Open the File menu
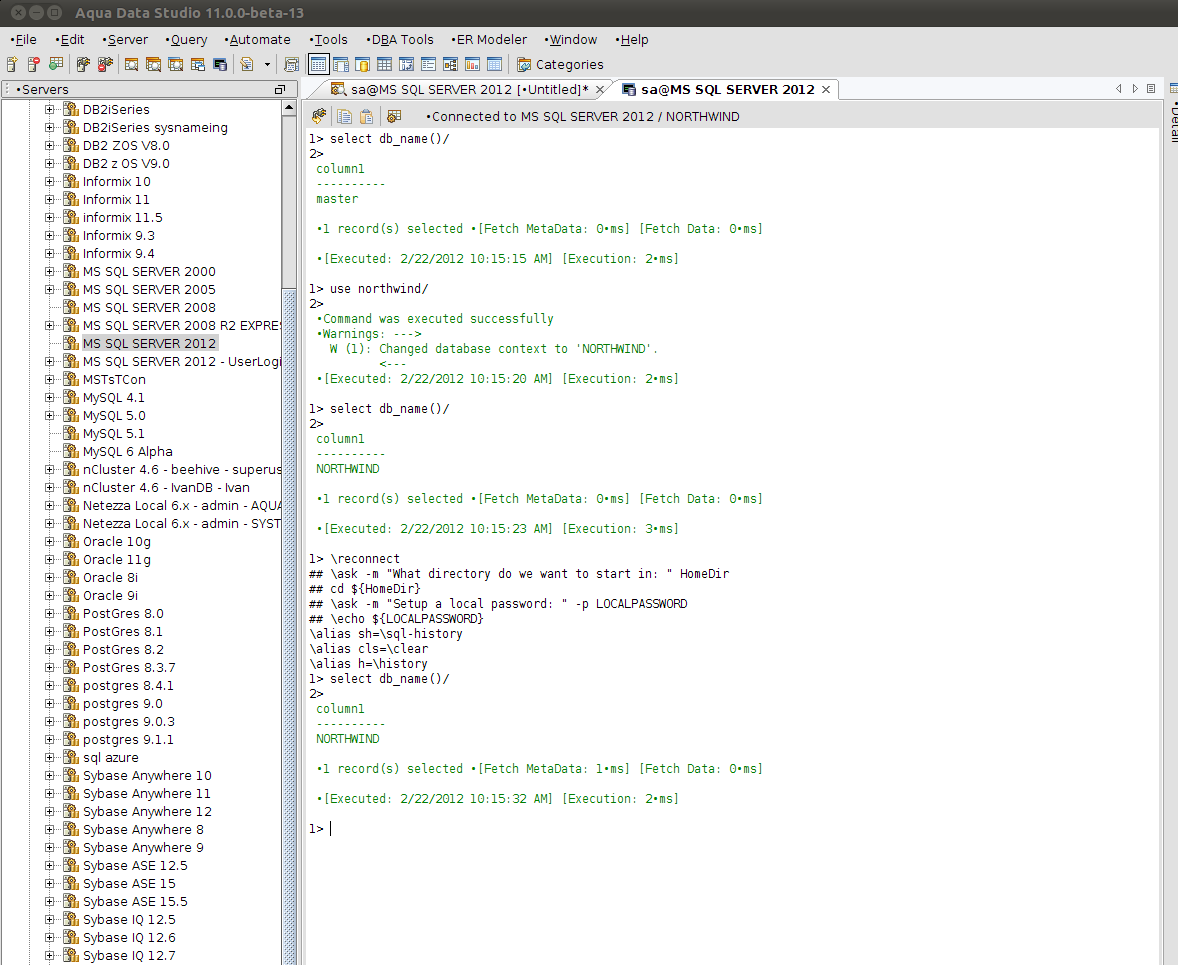 click(23, 40)
